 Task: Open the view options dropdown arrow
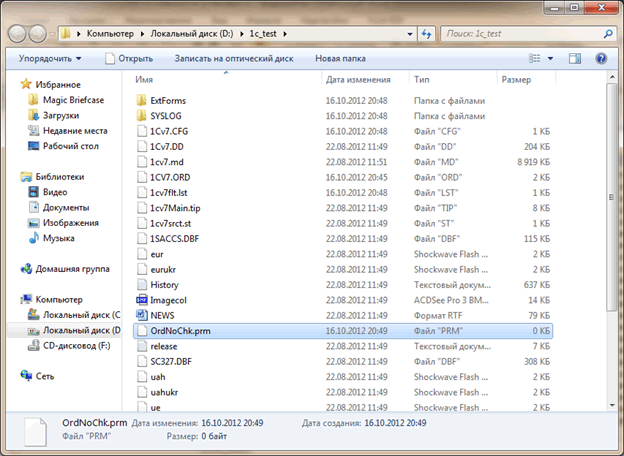pos(550,58)
